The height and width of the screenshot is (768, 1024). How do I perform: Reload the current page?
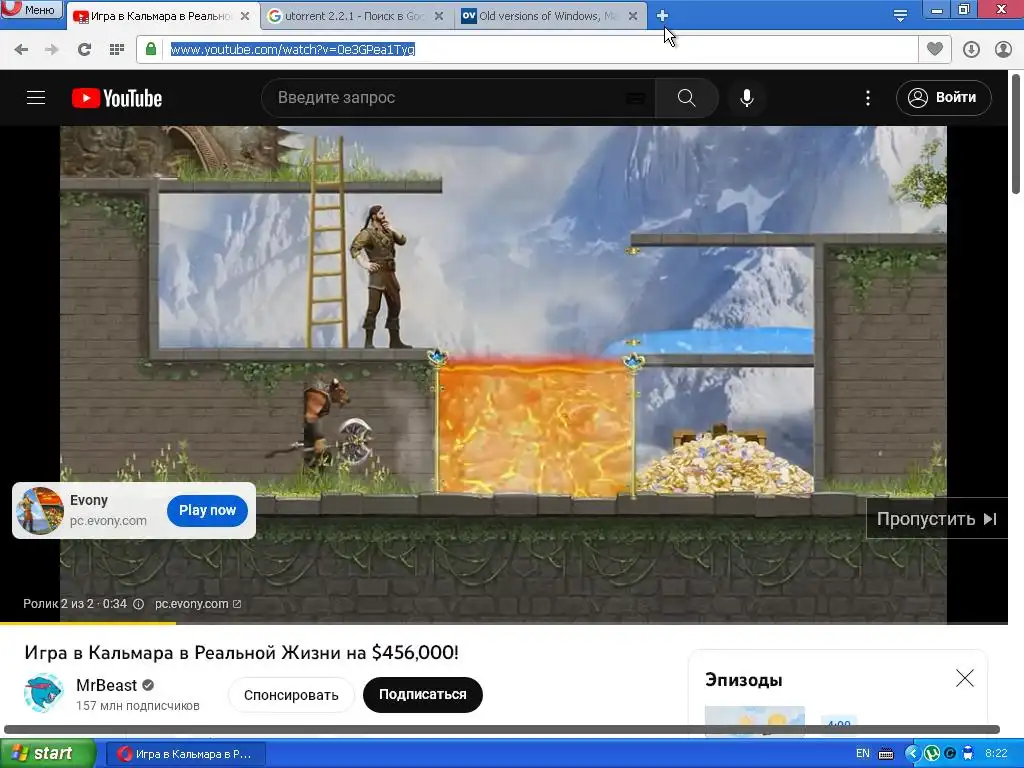click(84, 49)
